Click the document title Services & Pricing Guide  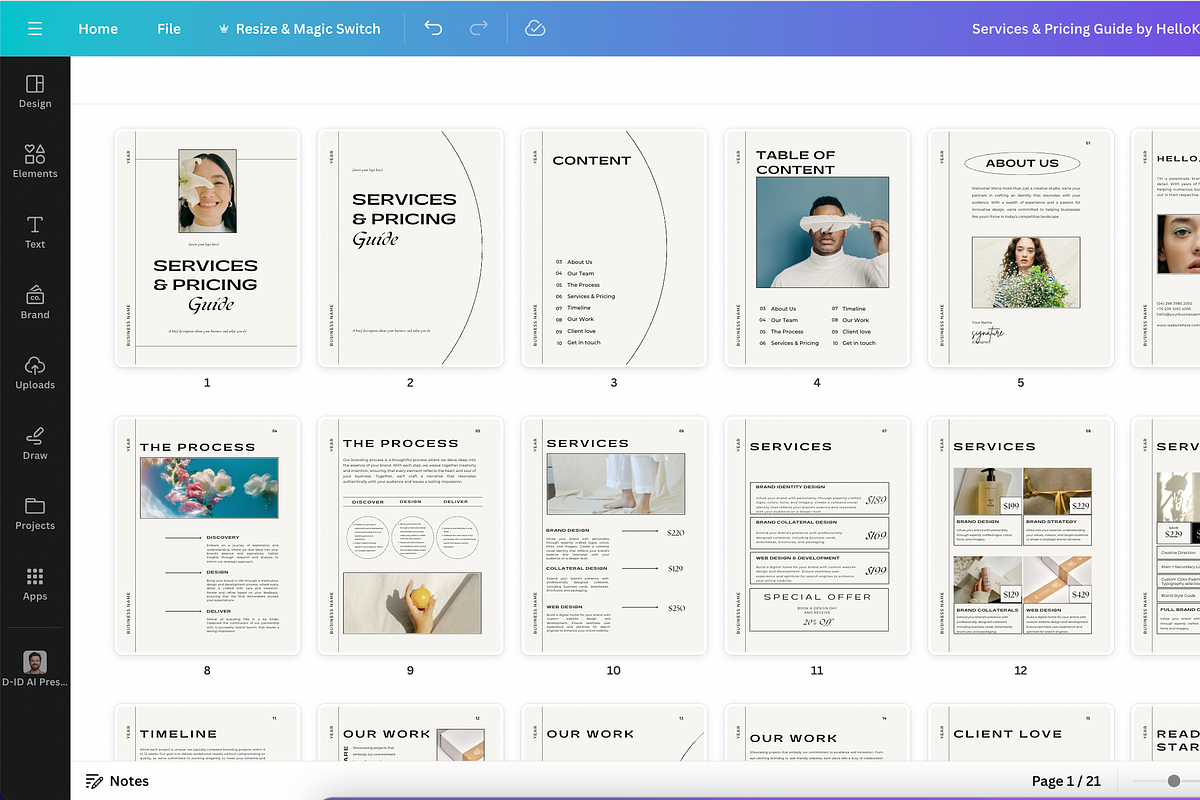pos(1085,28)
